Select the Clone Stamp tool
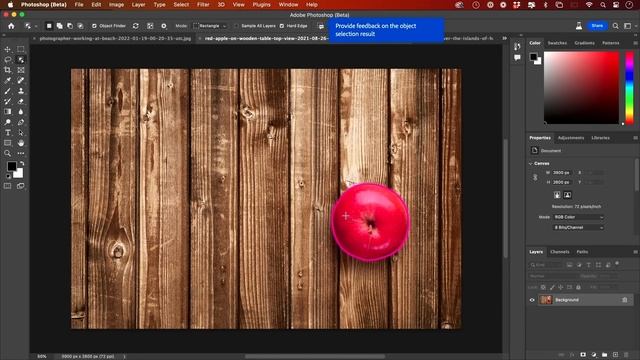Screen dimensions: 640x360 [x=21, y=91]
